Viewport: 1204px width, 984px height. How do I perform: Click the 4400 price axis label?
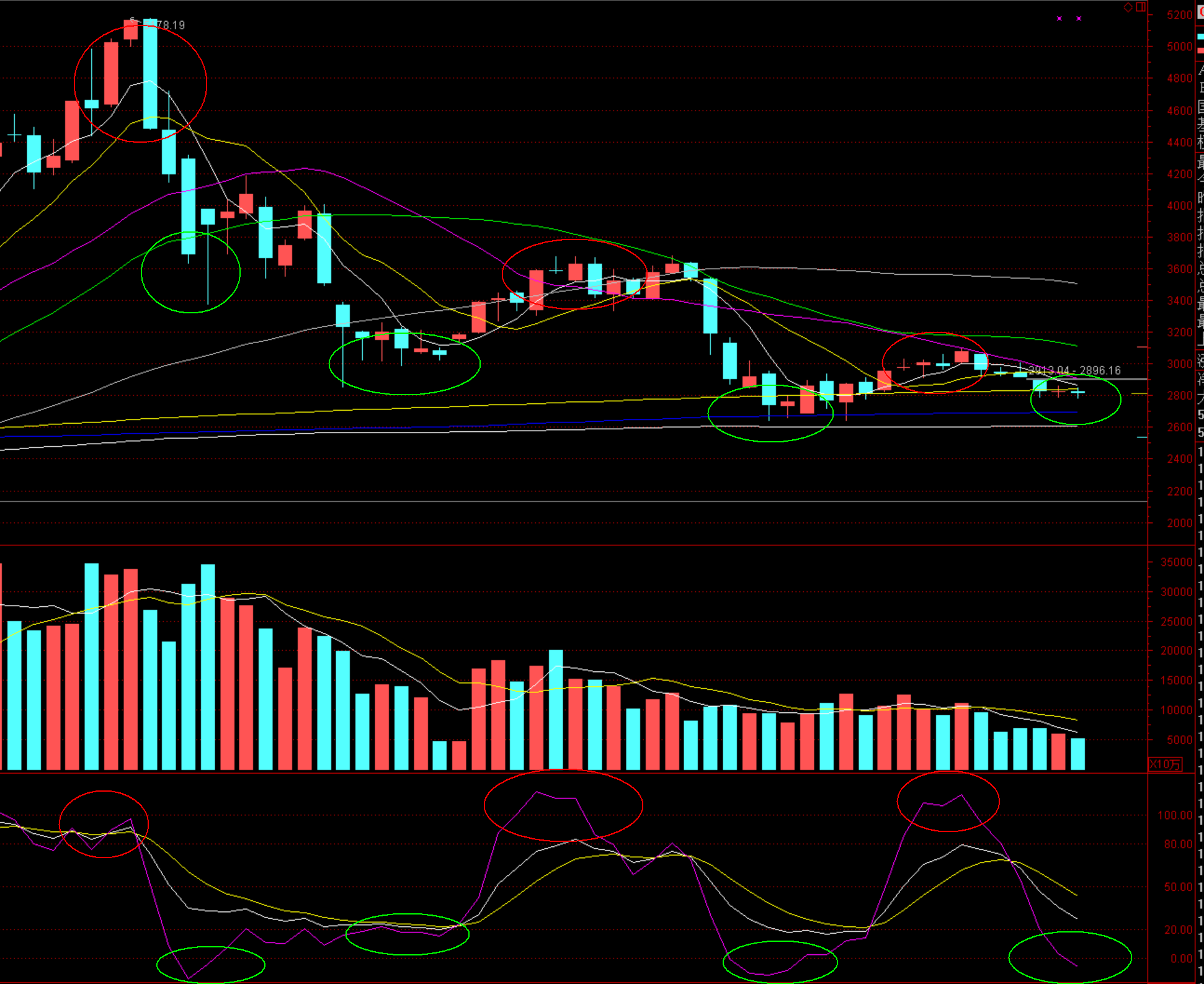coord(1179,142)
